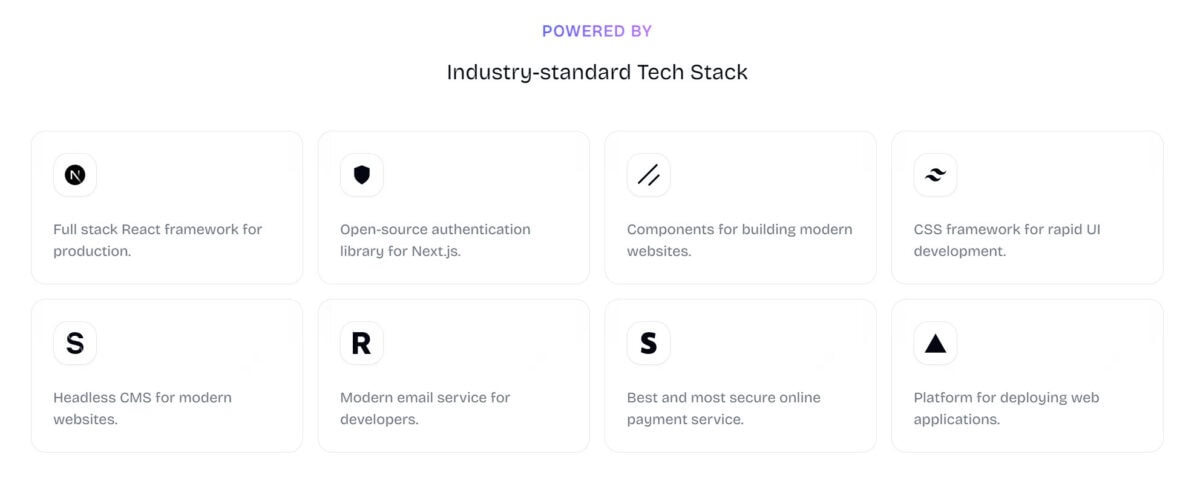Image resolution: width=1200 pixels, height=478 pixels.
Task: Click the shield authentication library icon
Action: pyautogui.click(x=362, y=175)
